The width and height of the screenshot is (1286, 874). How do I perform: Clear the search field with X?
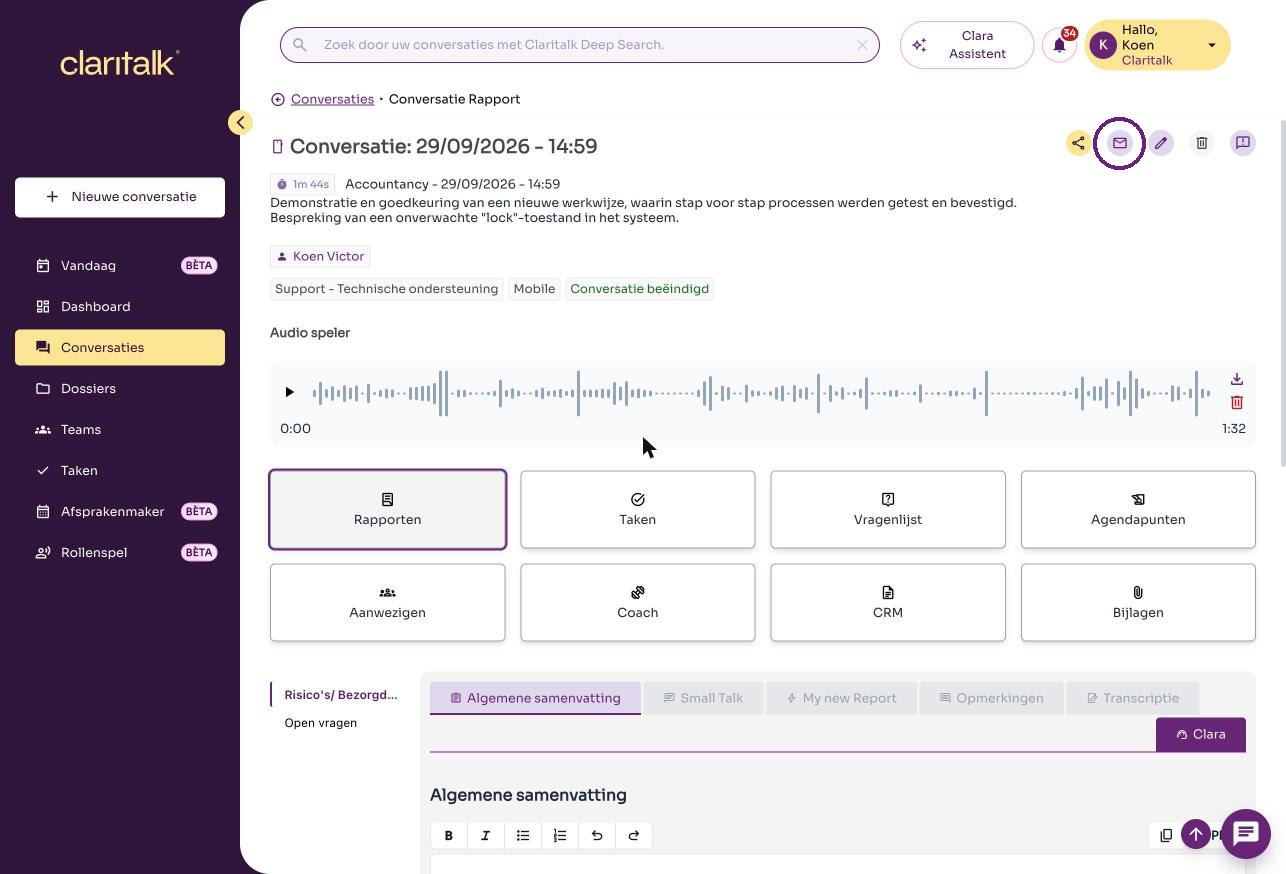coord(862,45)
